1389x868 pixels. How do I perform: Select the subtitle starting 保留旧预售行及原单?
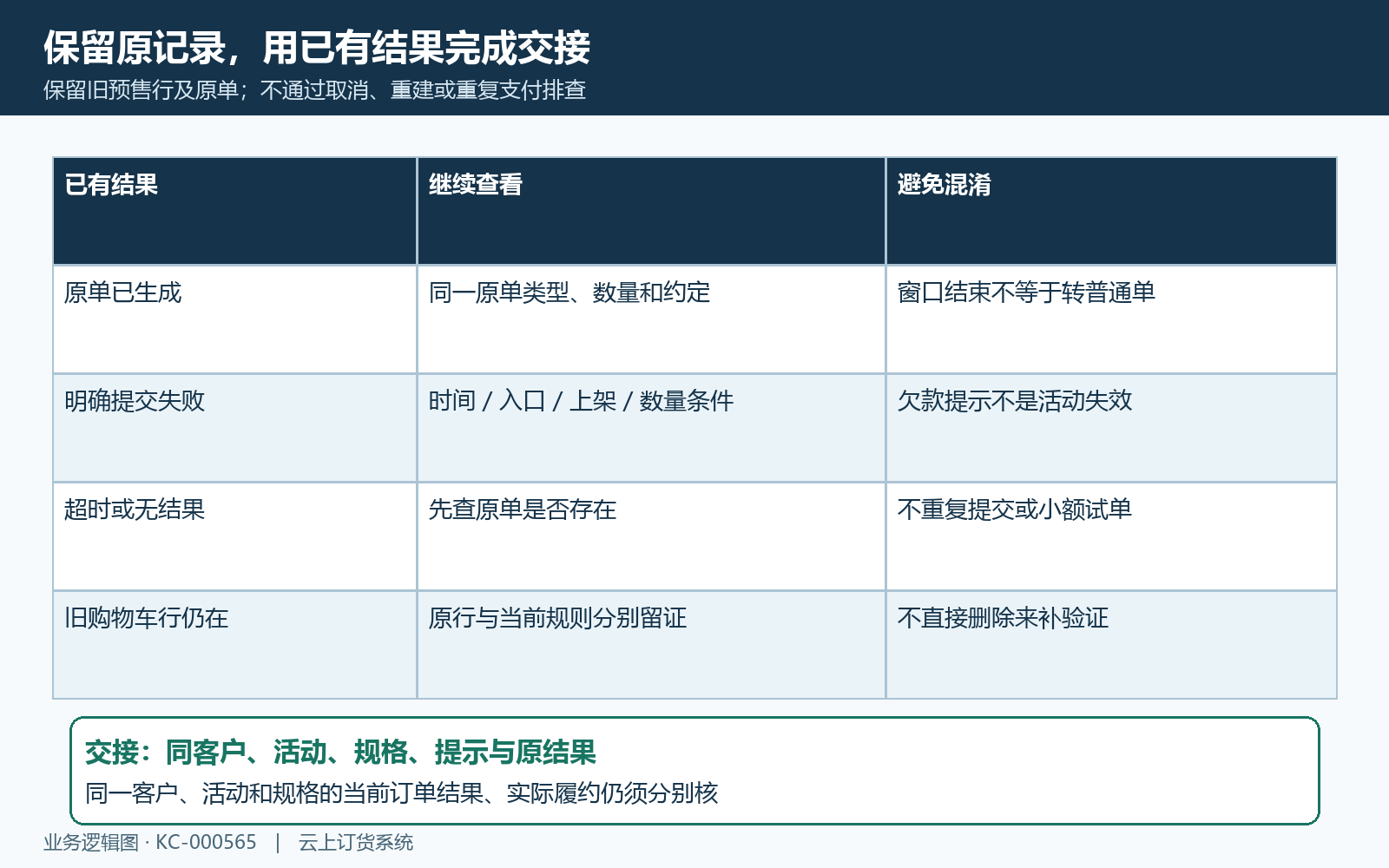pyautogui.click(x=314, y=90)
